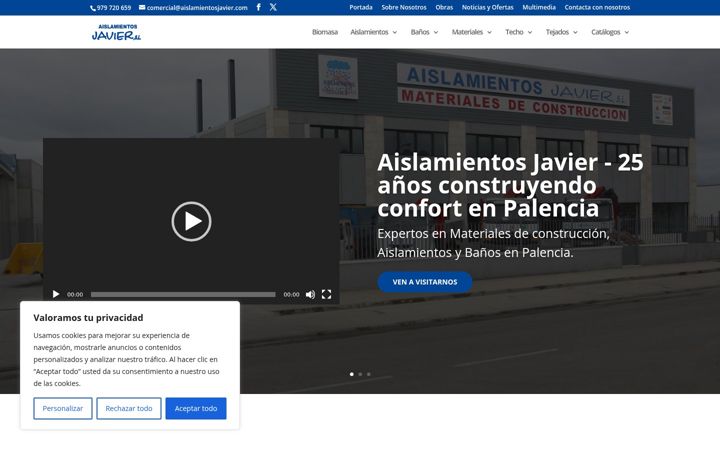Viewport: 720px width, 450px height.
Task: Mute the video with the speaker icon
Action: coord(310,294)
